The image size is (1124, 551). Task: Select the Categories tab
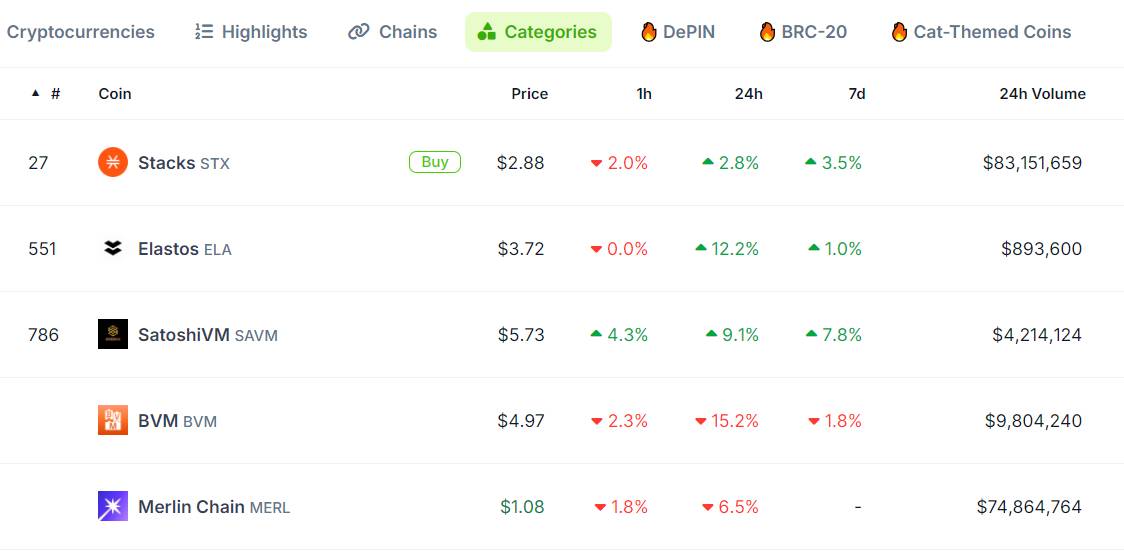click(x=538, y=32)
